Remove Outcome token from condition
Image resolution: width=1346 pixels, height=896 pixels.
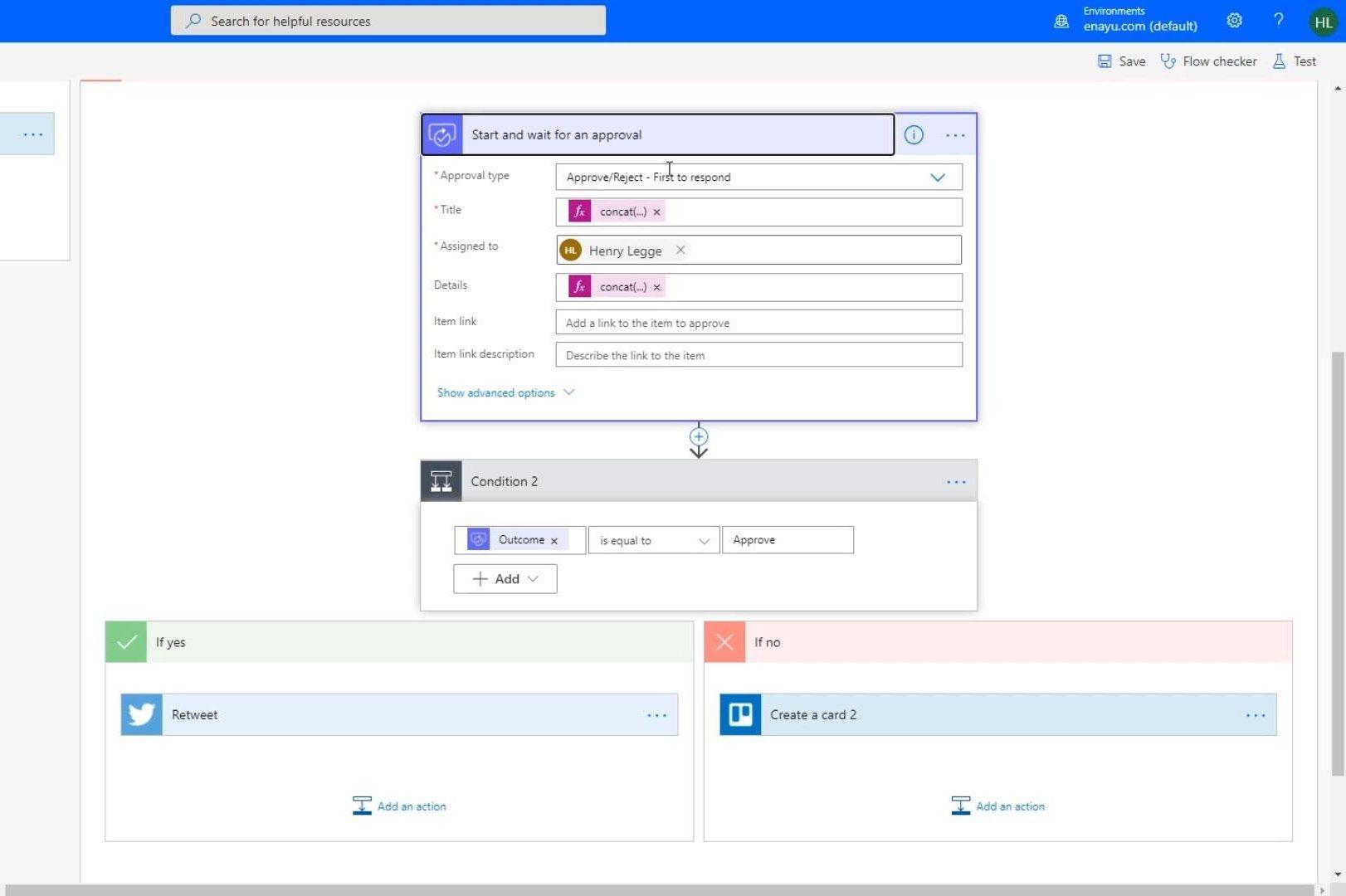(x=554, y=540)
